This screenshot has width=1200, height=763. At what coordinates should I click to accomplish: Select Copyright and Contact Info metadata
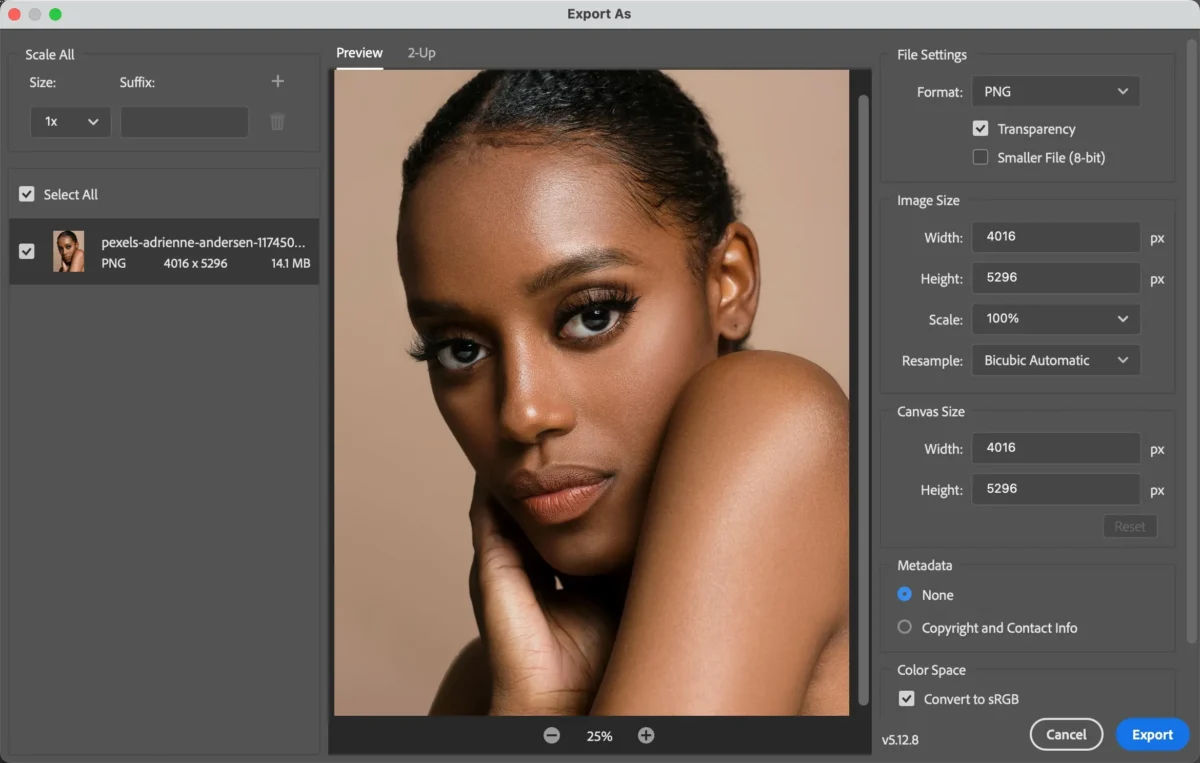click(x=904, y=627)
